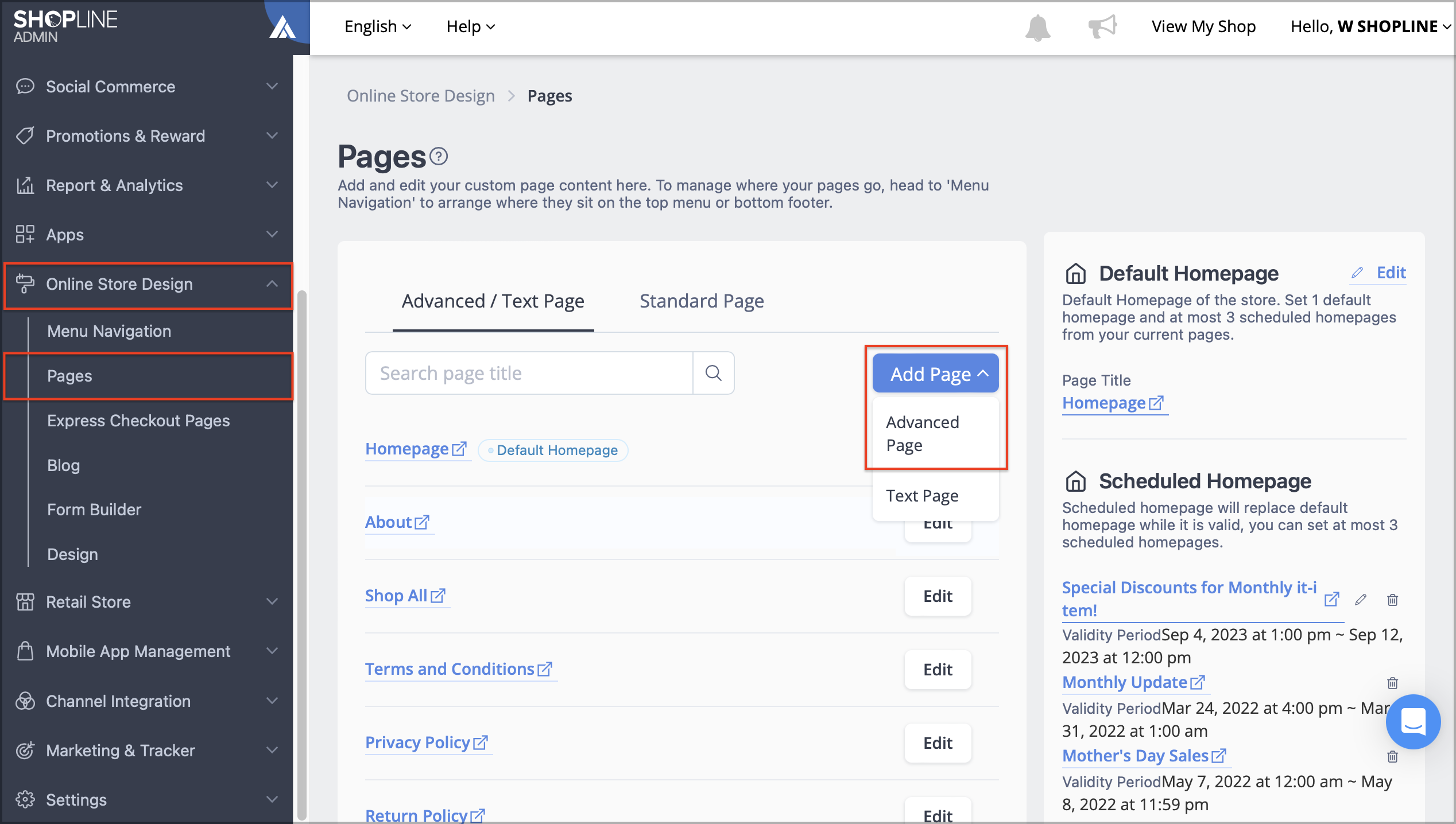The width and height of the screenshot is (1456, 824).
Task: Click the Social Commerce chat icon
Action: (25, 86)
